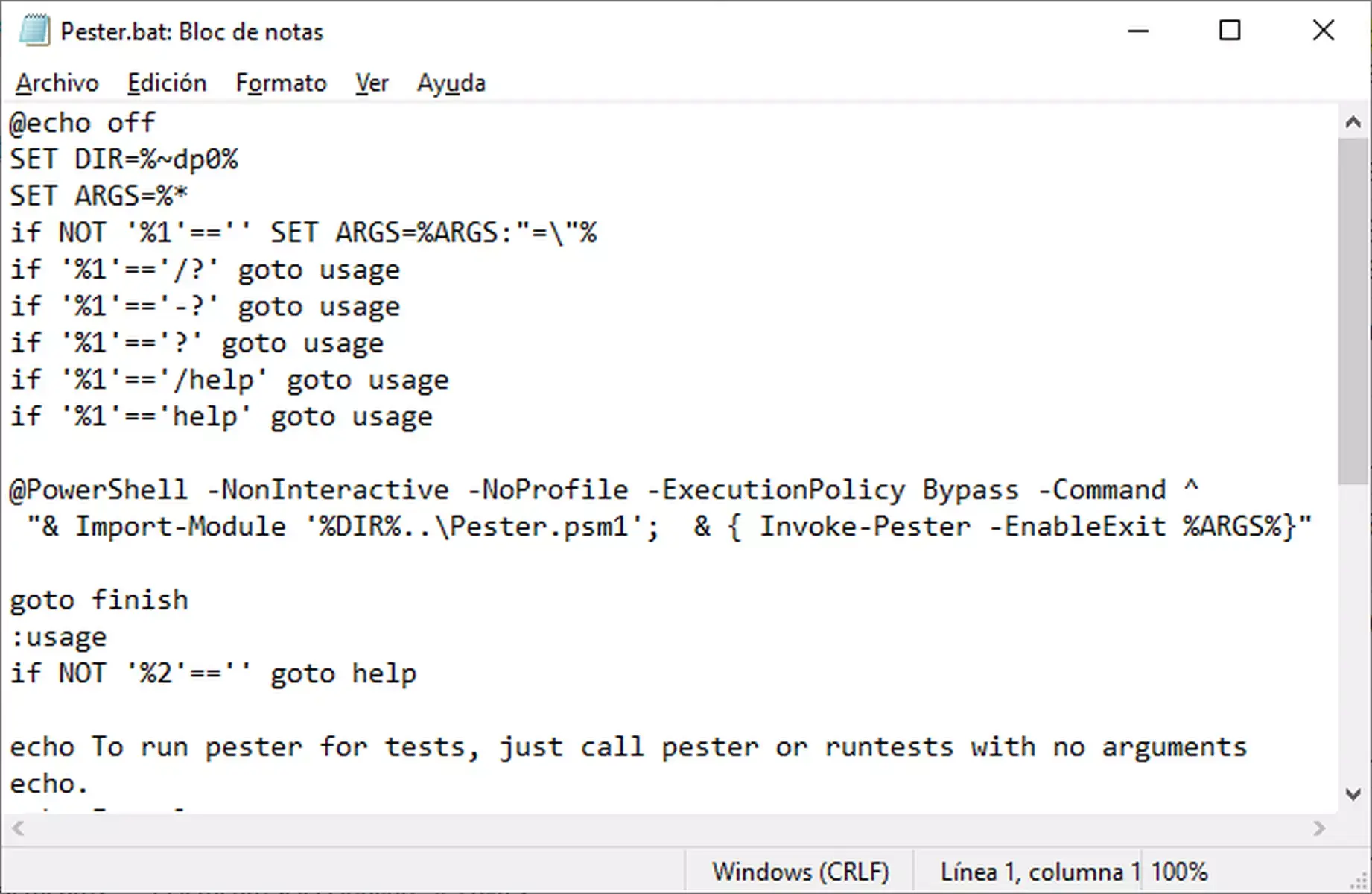This screenshot has width=1372, height=894.
Task: Click on the line containing @echo off
Action: pos(82,121)
